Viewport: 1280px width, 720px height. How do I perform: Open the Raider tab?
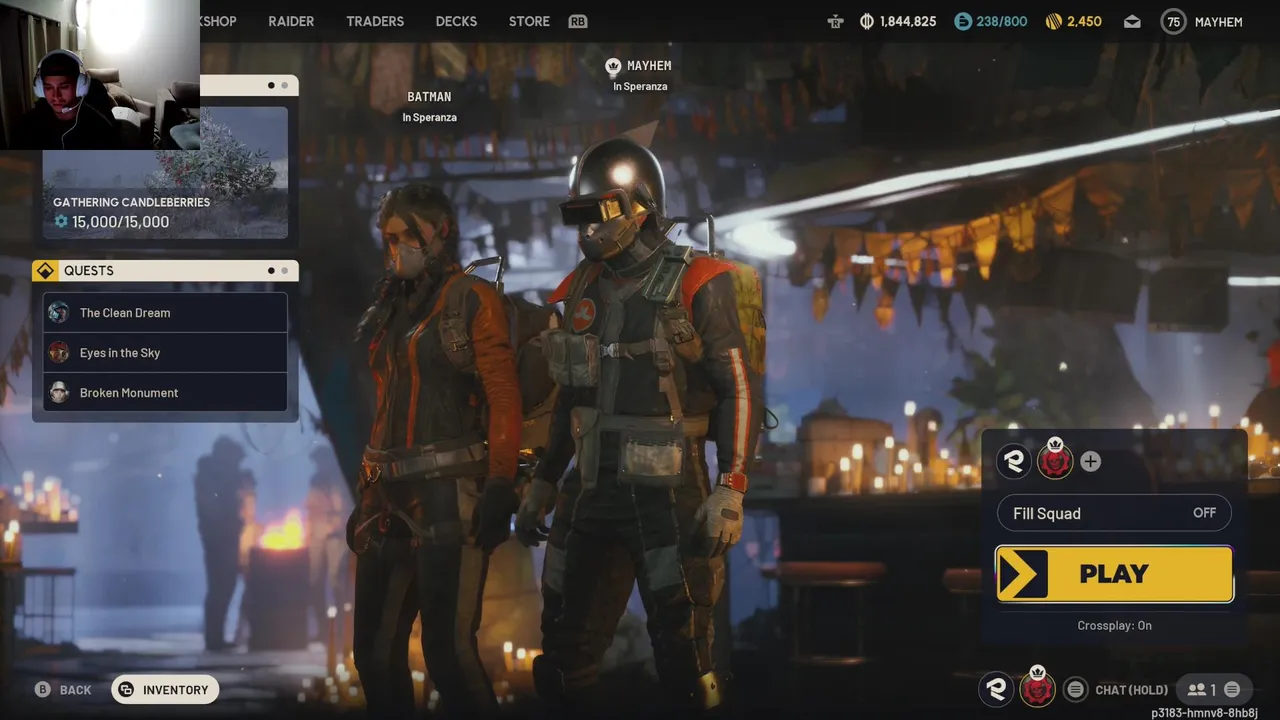pos(291,22)
